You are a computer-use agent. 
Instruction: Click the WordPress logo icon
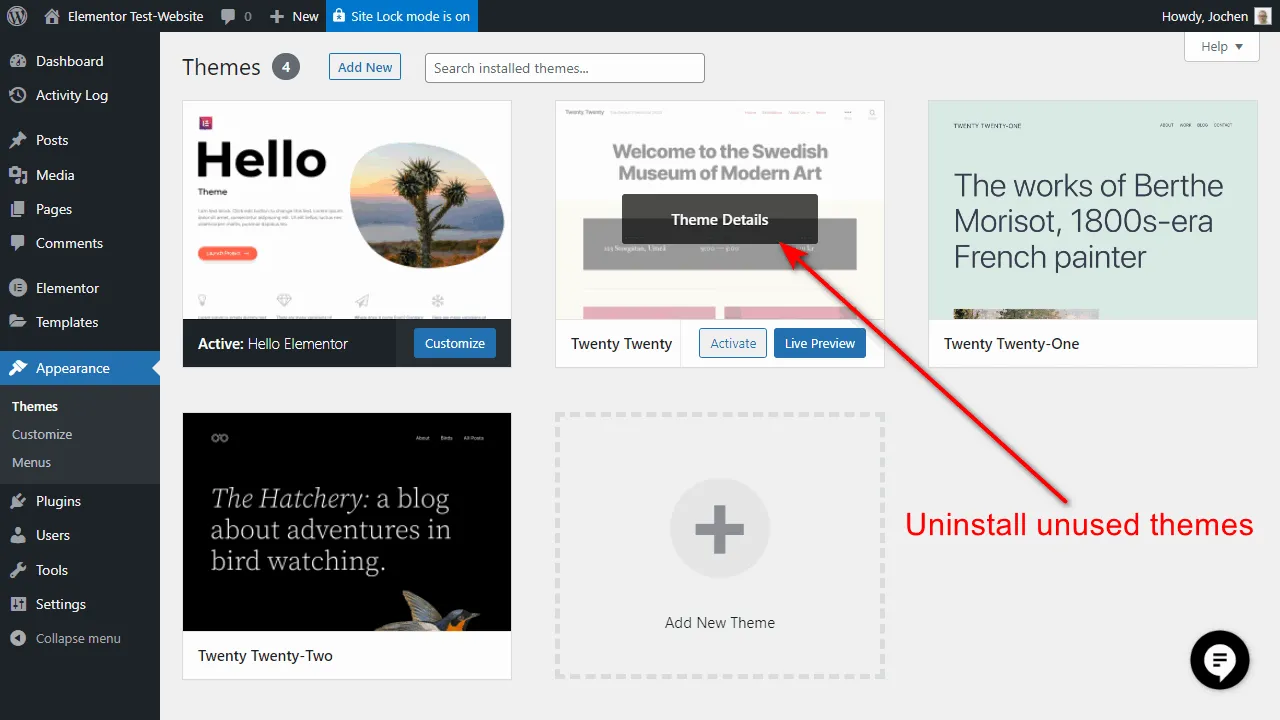coord(16,16)
